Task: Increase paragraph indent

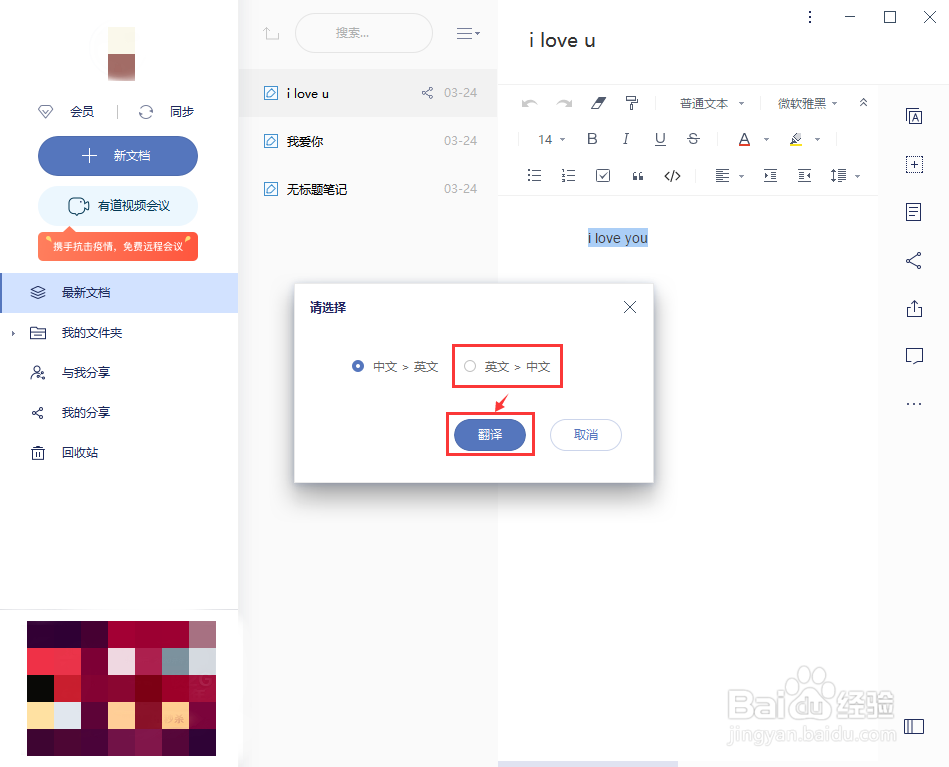Action: click(770, 176)
